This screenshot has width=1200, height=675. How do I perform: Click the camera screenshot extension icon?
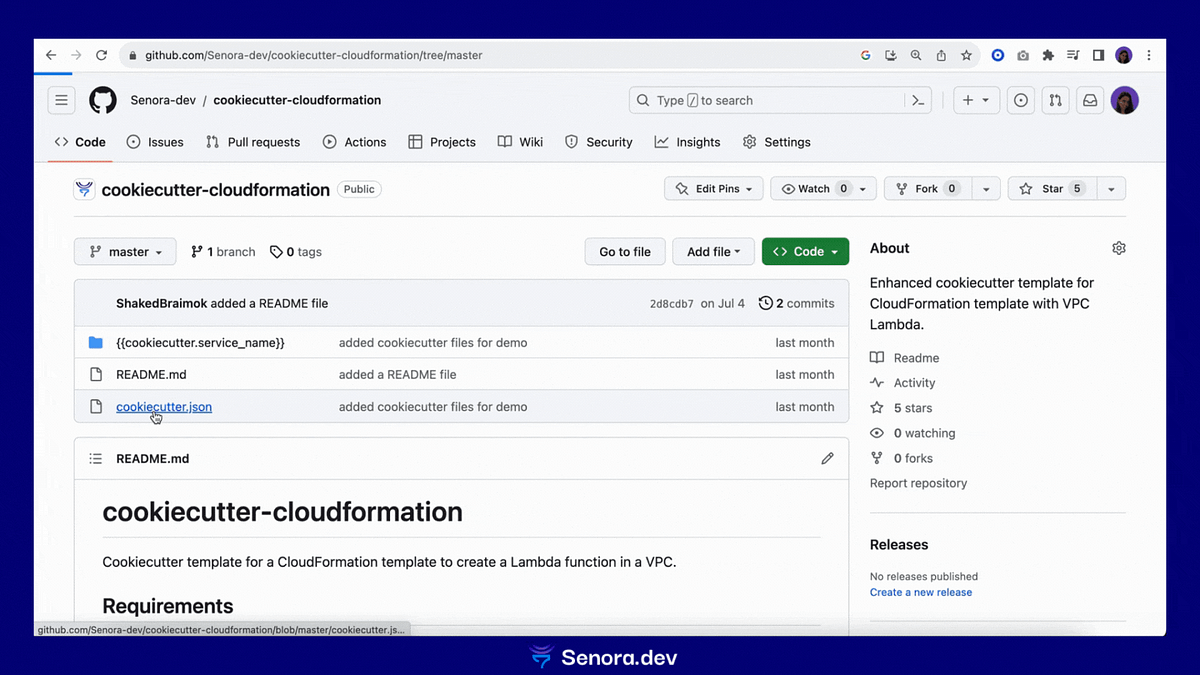coord(1023,55)
